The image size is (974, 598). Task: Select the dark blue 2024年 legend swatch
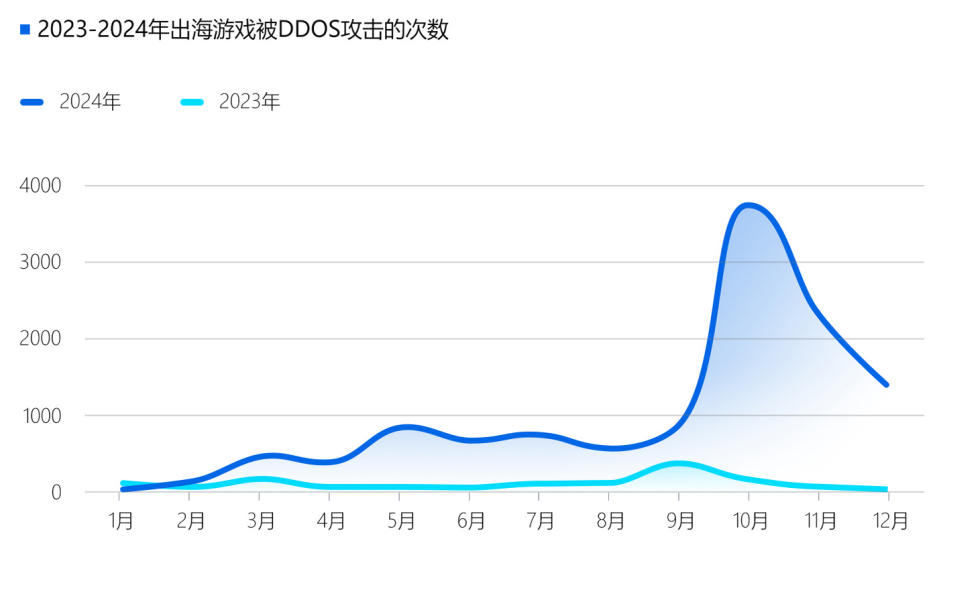[32, 102]
